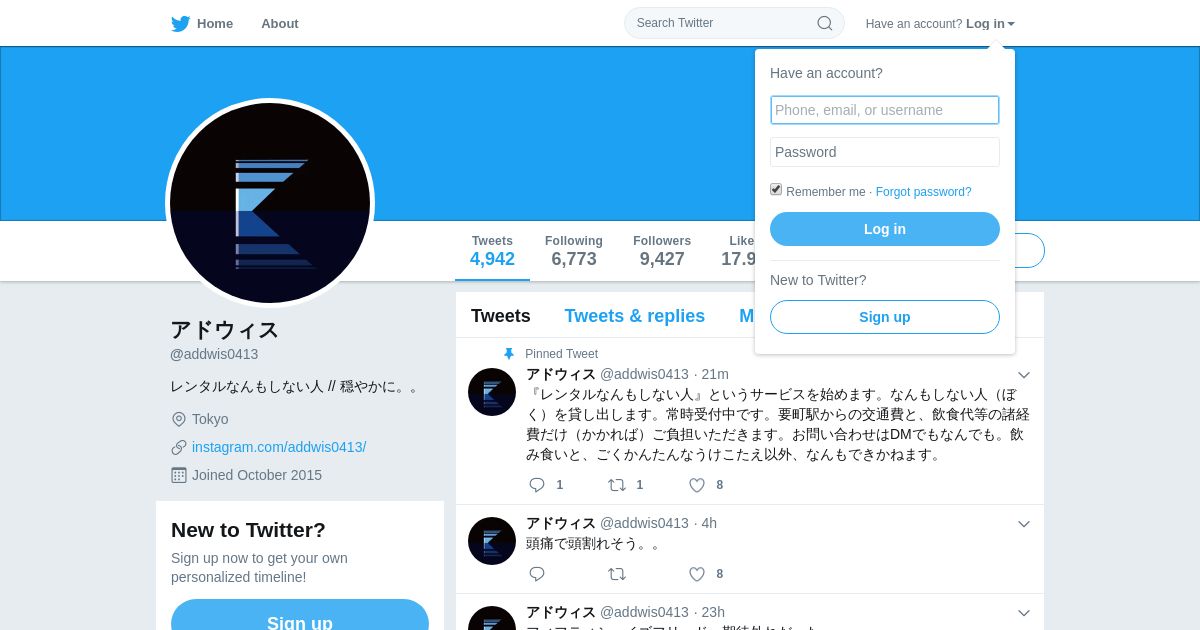Collapse the Log in dropdown caret

click(x=1011, y=24)
